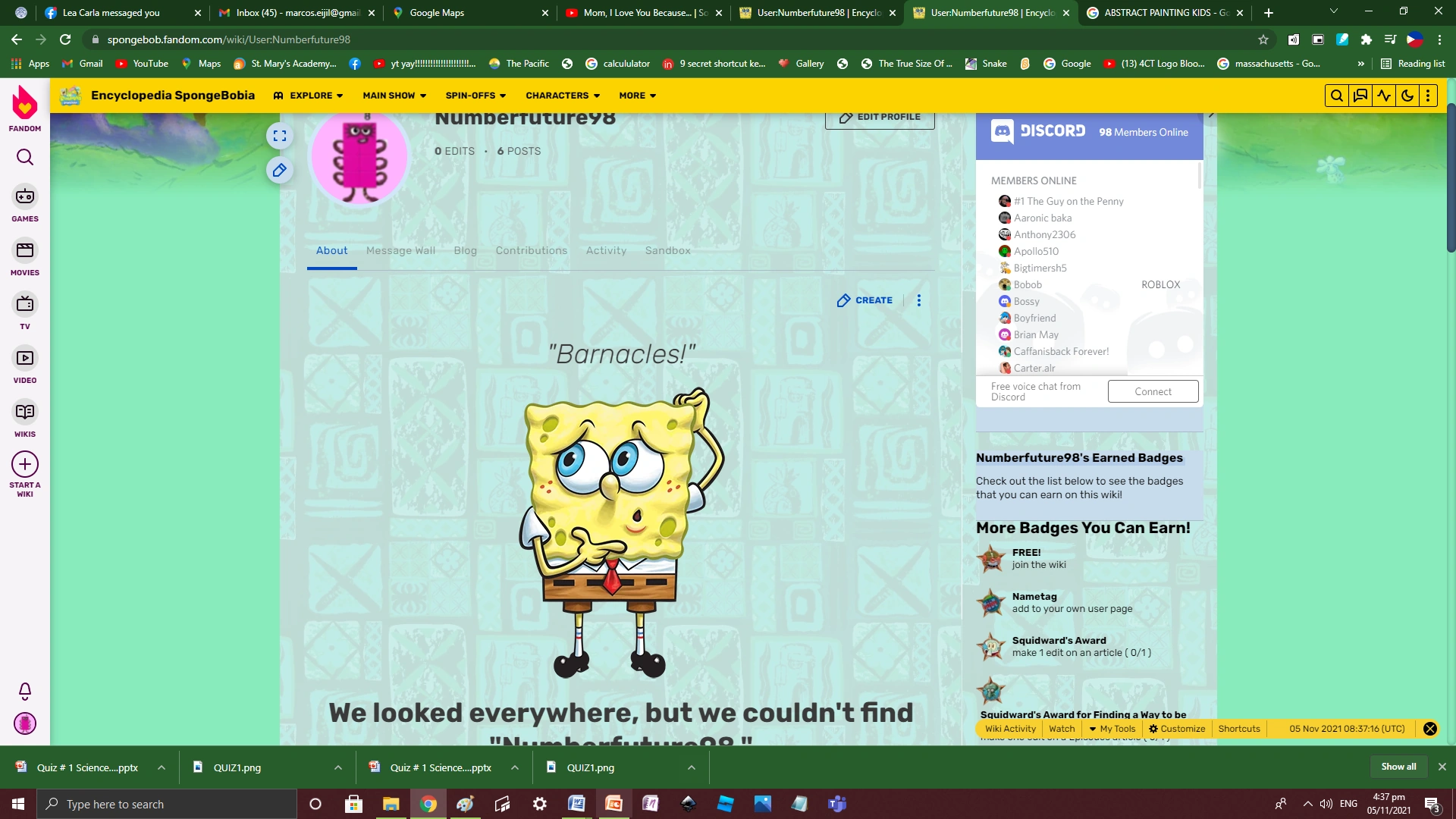The image size is (1456, 819).
Task: Open the user avatar menu in sidebar
Action: (25, 723)
